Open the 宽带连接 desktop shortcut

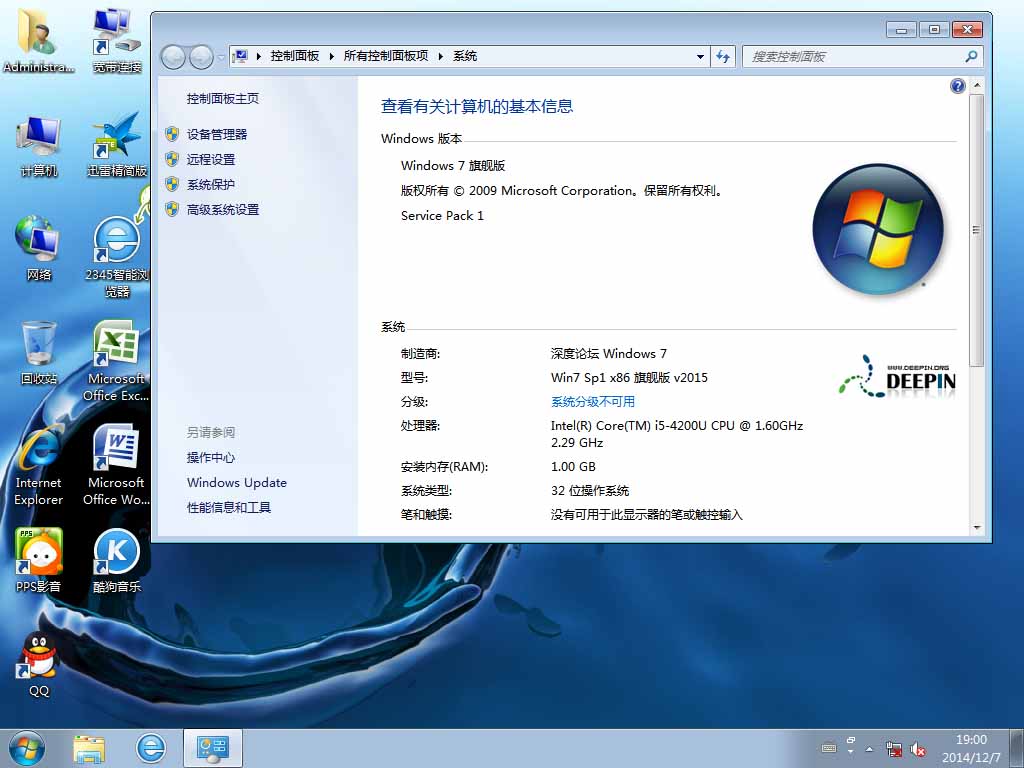tap(116, 40)
